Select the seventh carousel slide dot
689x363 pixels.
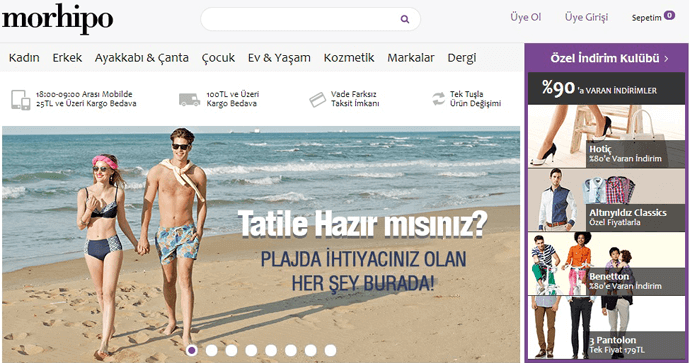pos(310,350)
